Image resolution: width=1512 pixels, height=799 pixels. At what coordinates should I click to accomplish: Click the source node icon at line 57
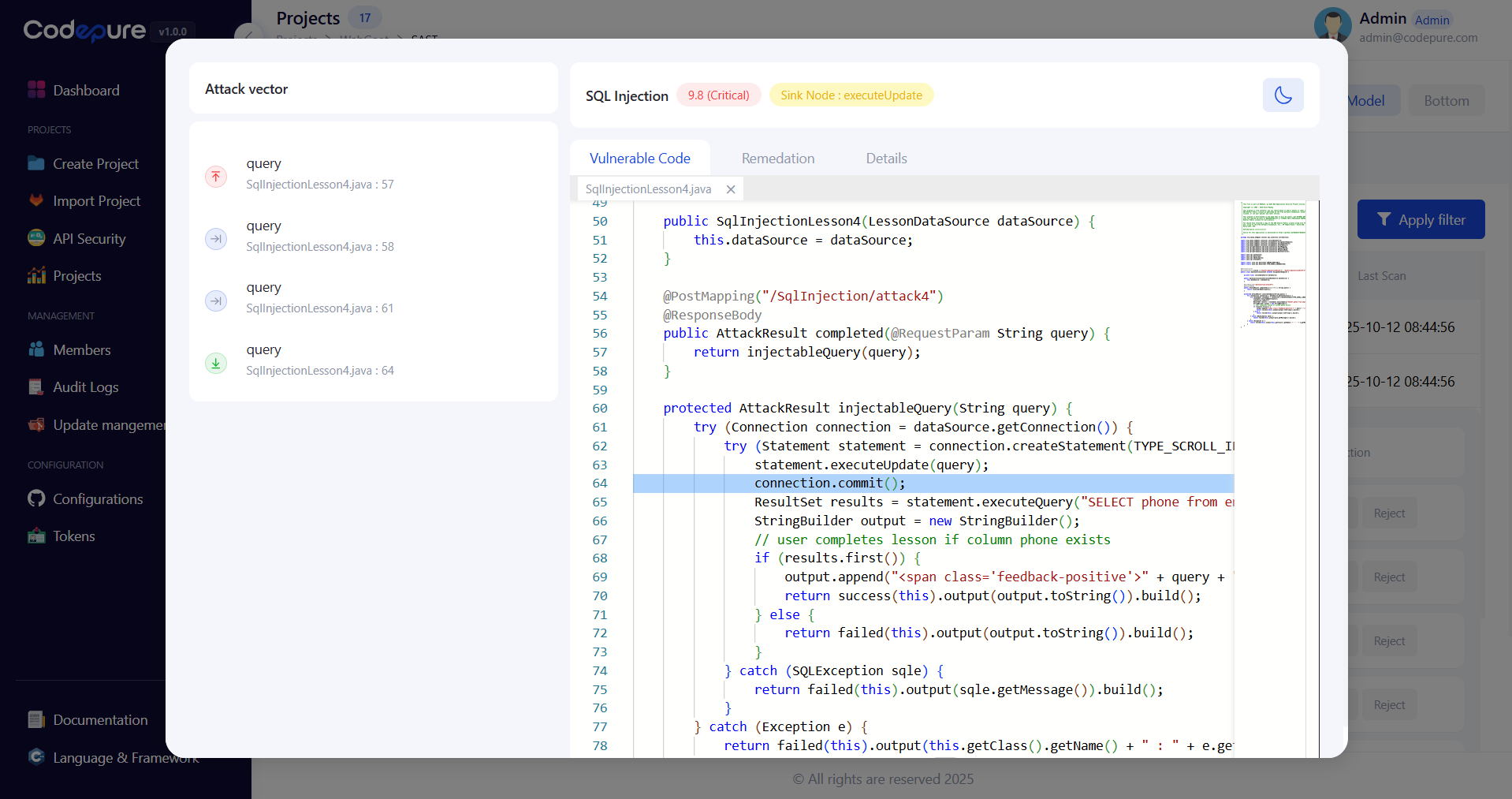216,176
